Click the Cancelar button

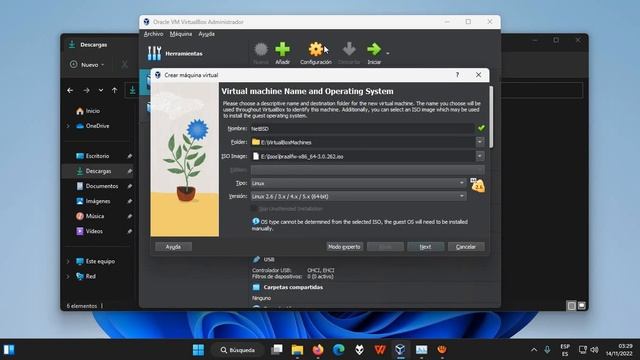coord(466,247)
